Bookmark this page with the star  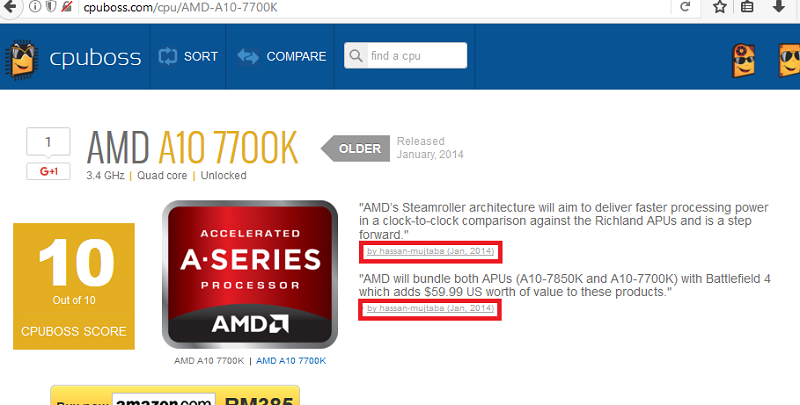click(719, 7)
